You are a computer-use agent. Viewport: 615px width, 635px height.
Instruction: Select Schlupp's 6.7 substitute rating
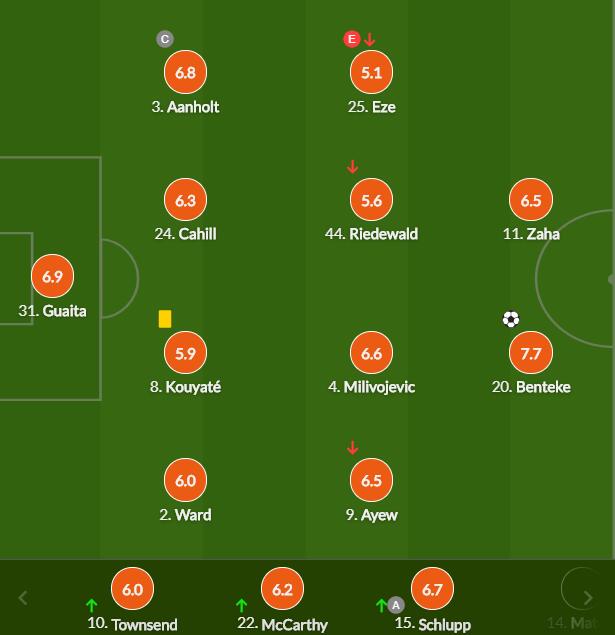pos(432,589)
